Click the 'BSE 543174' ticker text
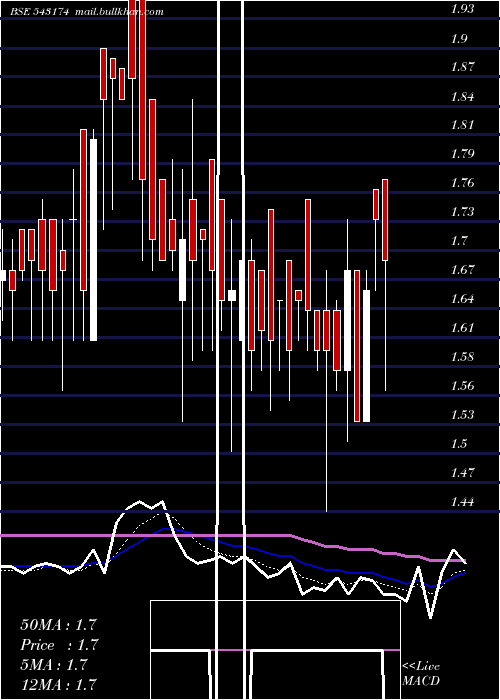Viewport: 500px width, 700px height. [40, 12]
